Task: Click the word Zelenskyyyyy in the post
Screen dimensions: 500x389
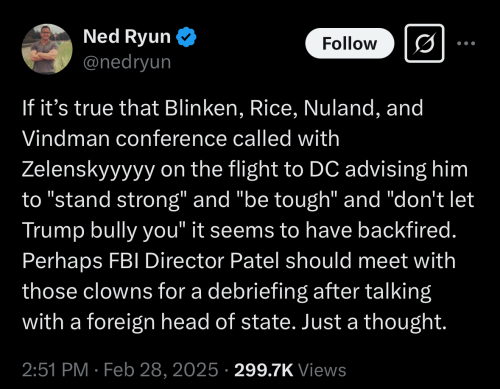Action: [x=88, y=170]
